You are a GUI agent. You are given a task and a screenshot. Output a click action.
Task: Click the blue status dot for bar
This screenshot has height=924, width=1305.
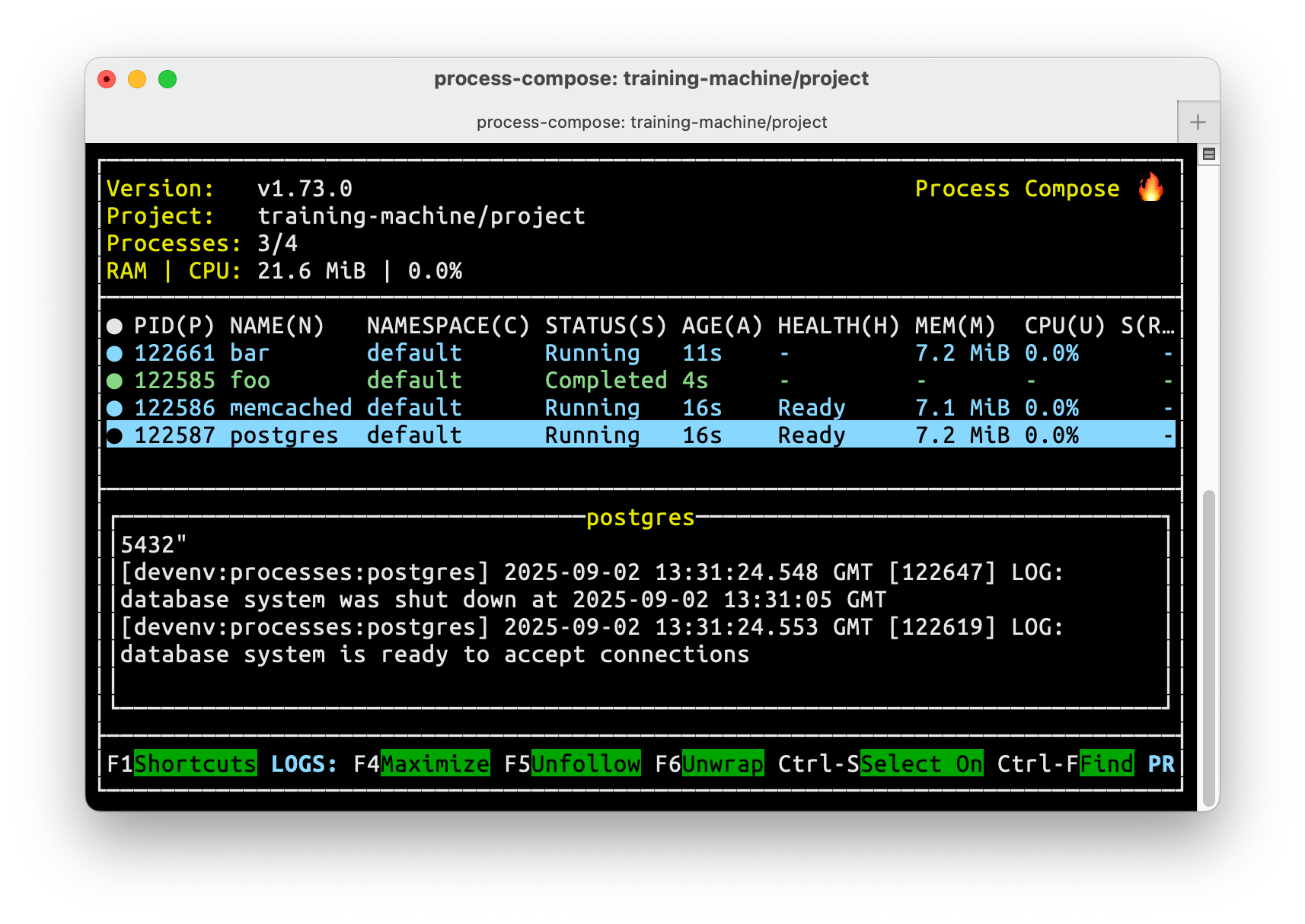[115, 353]
